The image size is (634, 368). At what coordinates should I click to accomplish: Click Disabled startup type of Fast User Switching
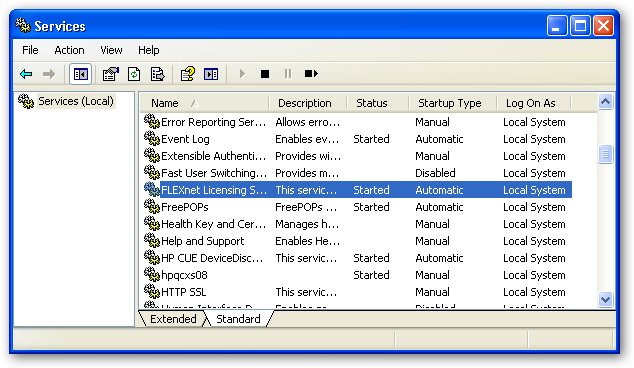pyautogui.click(x=435, y=173)
